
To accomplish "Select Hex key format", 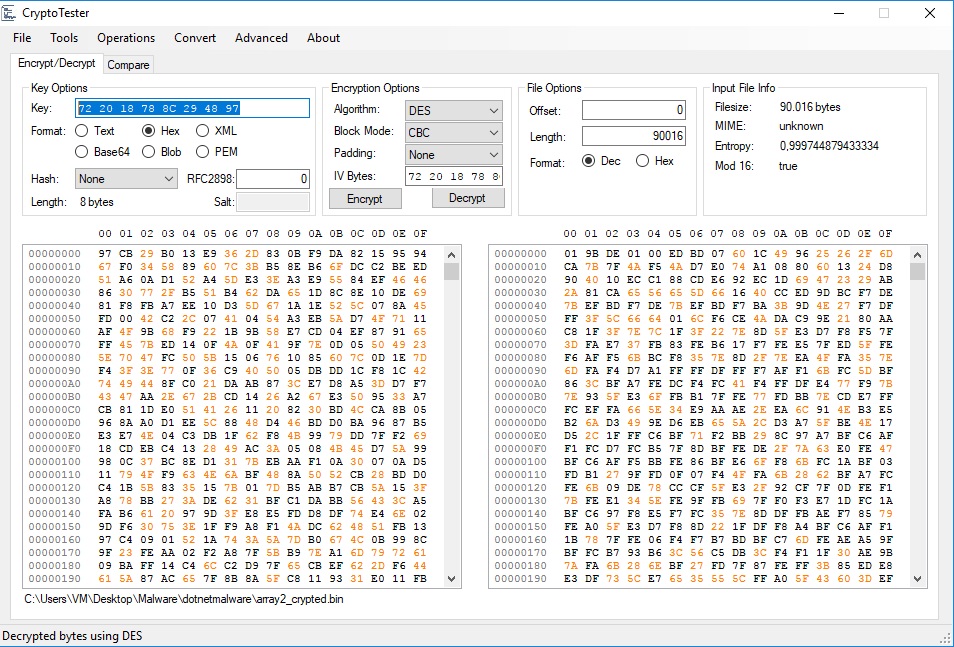I will point(161,131).
